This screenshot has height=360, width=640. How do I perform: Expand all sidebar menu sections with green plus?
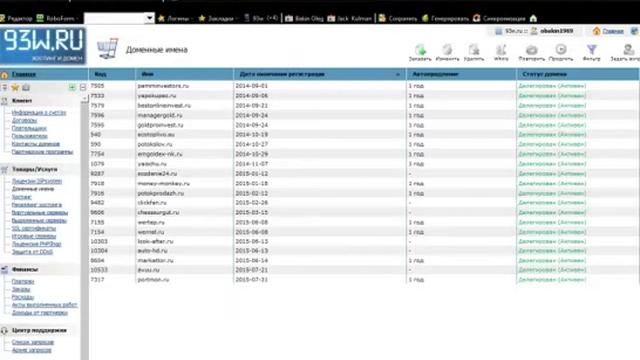(72, 87)
